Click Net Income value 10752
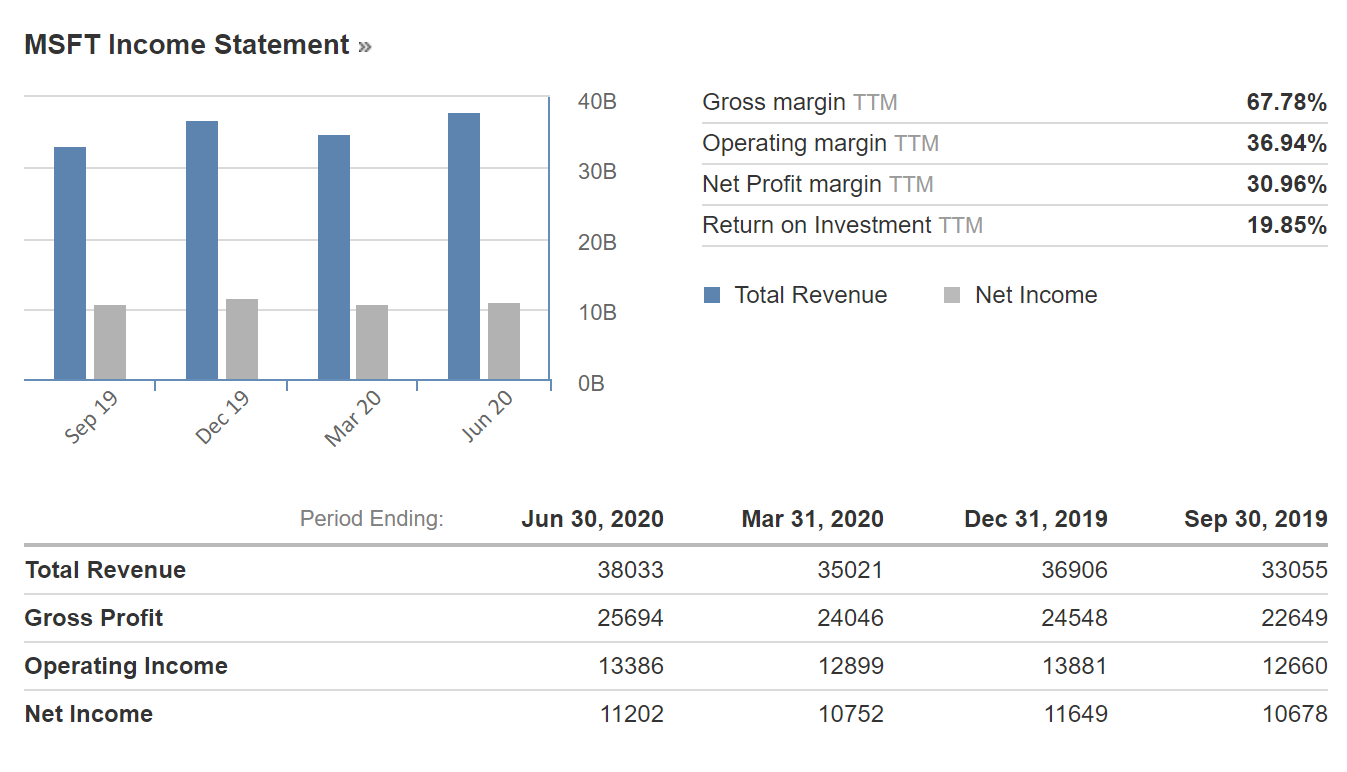1347x772 pixels. pyautogui.click(x=851, y=714)
